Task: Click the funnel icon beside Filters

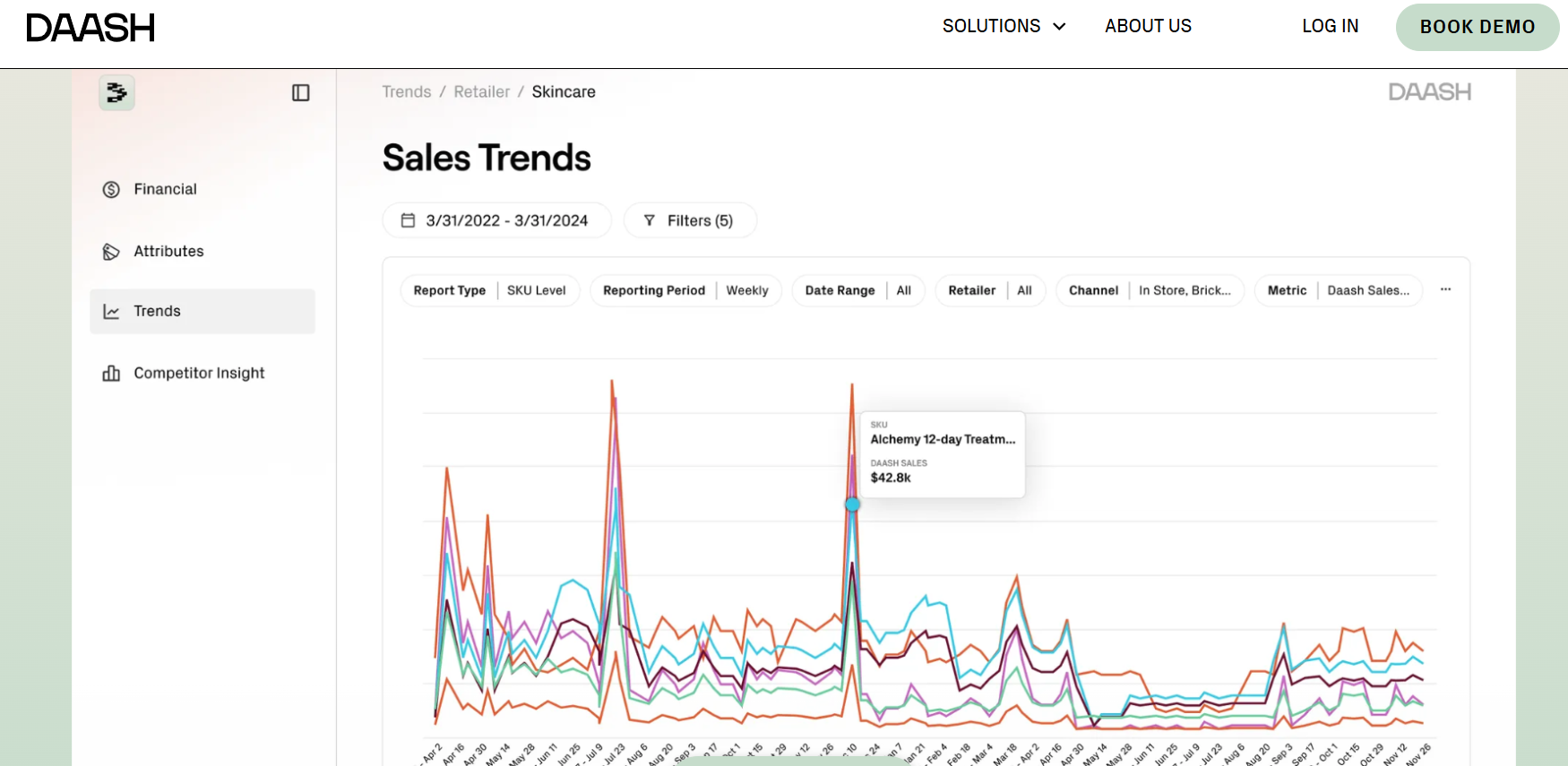Action: (x=650, y=220)
